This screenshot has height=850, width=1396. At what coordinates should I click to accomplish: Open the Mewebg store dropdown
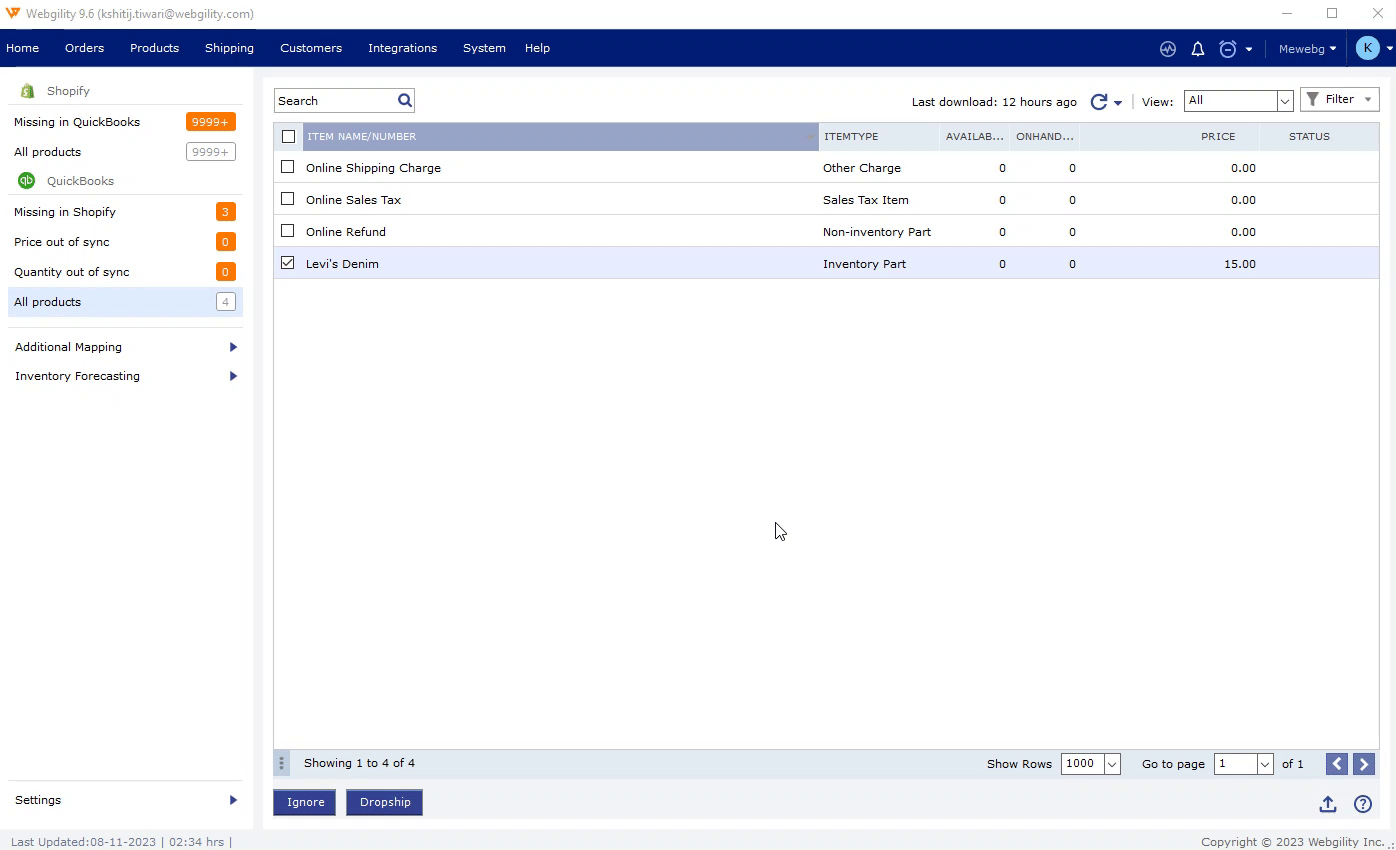pyautogui.click(x=1307, y=48)
